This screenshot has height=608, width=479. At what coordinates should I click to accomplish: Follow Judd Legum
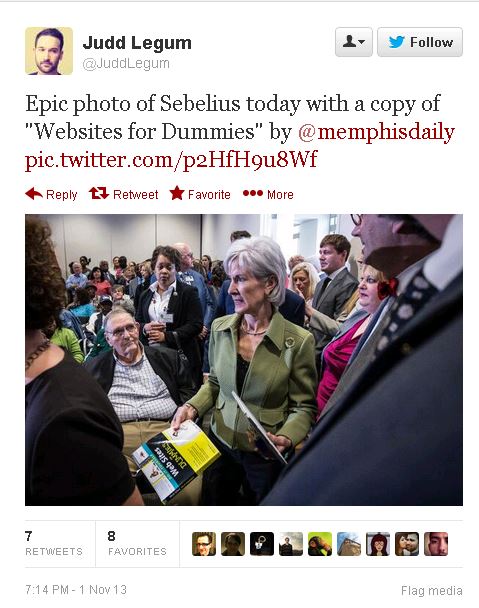coord(420,42)
